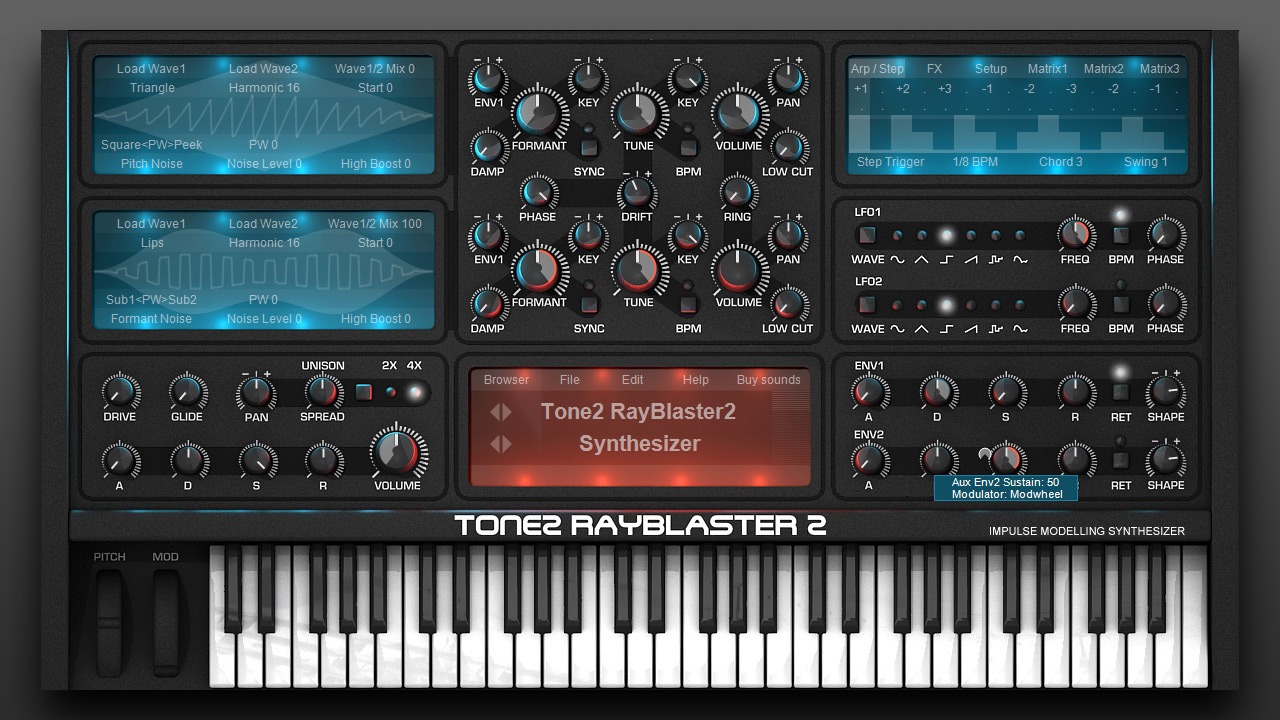Click the DRIFT knob
1280x720 pixels.
coord(637,192)
